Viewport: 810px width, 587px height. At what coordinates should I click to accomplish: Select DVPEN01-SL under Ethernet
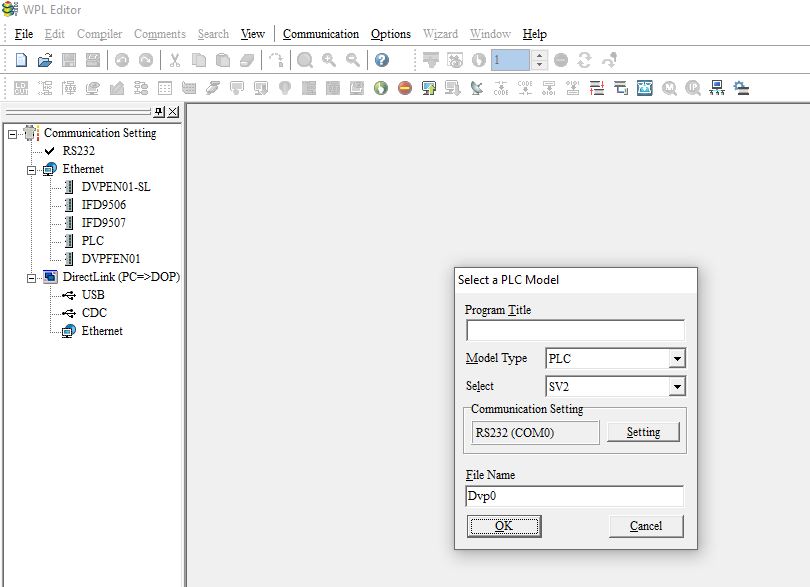(116, 187)
